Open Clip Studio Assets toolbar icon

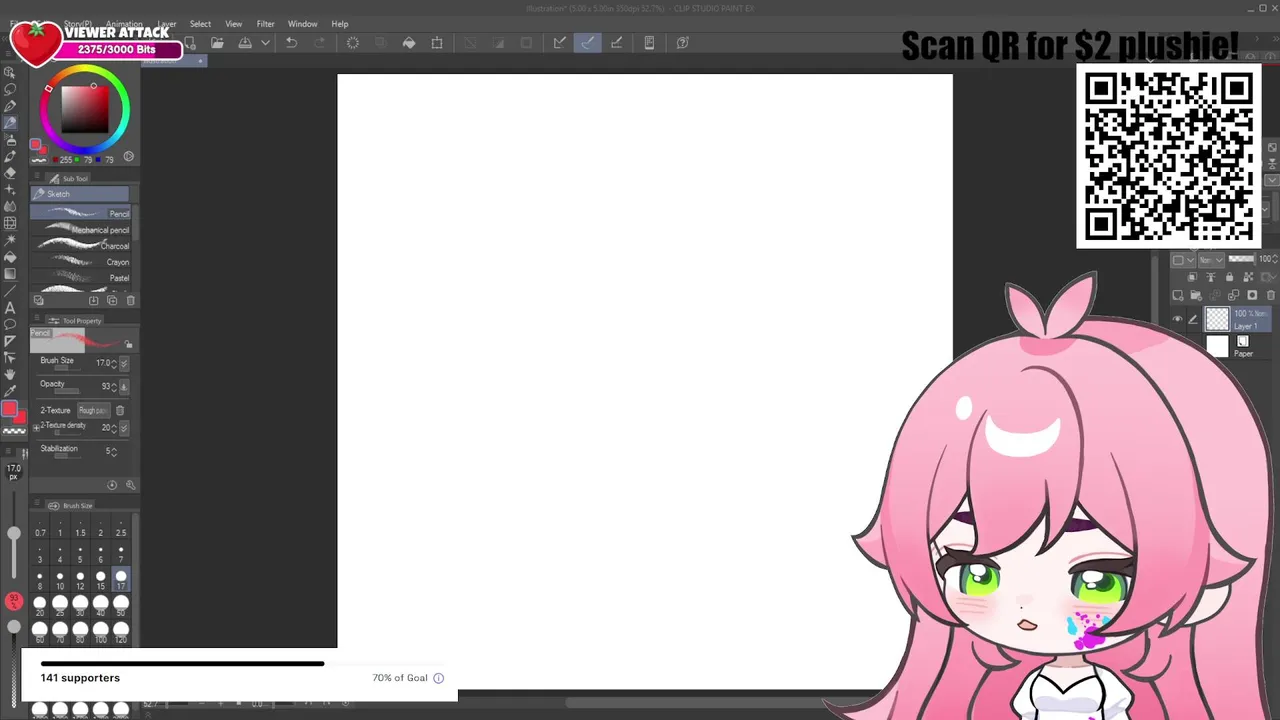coord(649,43)
